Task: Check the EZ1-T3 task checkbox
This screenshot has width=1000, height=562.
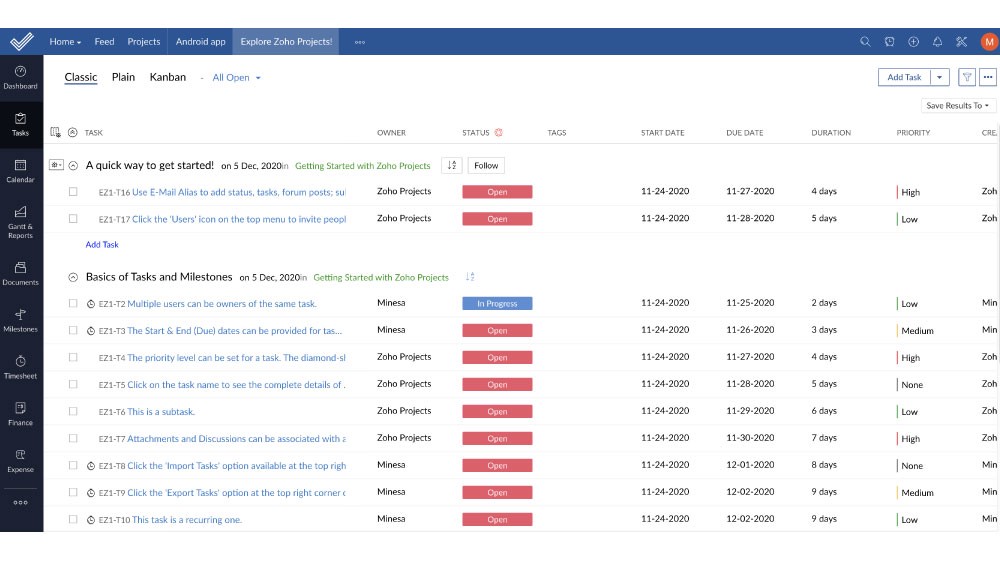Action: click(73, 330)
